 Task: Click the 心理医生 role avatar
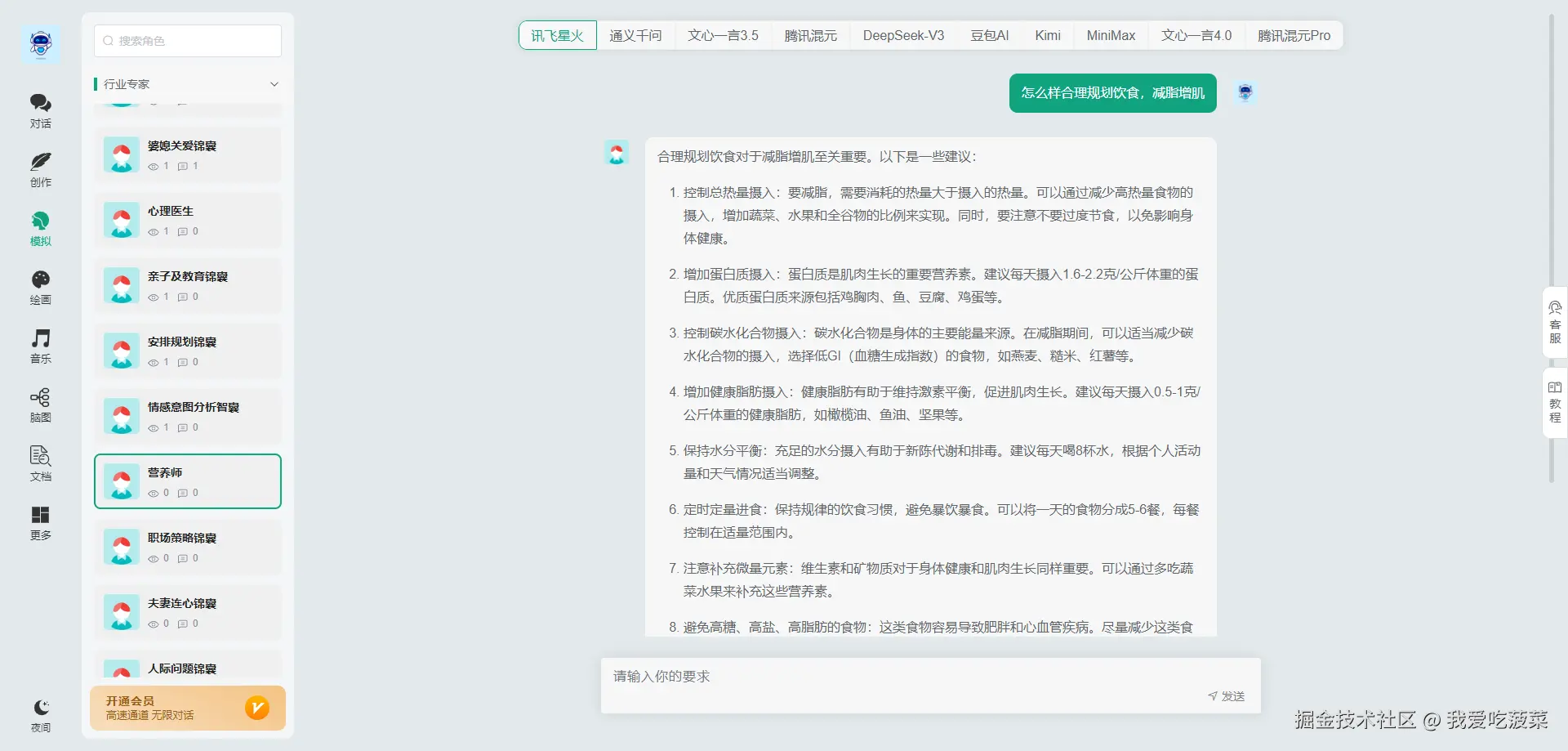tap(122, 220)
